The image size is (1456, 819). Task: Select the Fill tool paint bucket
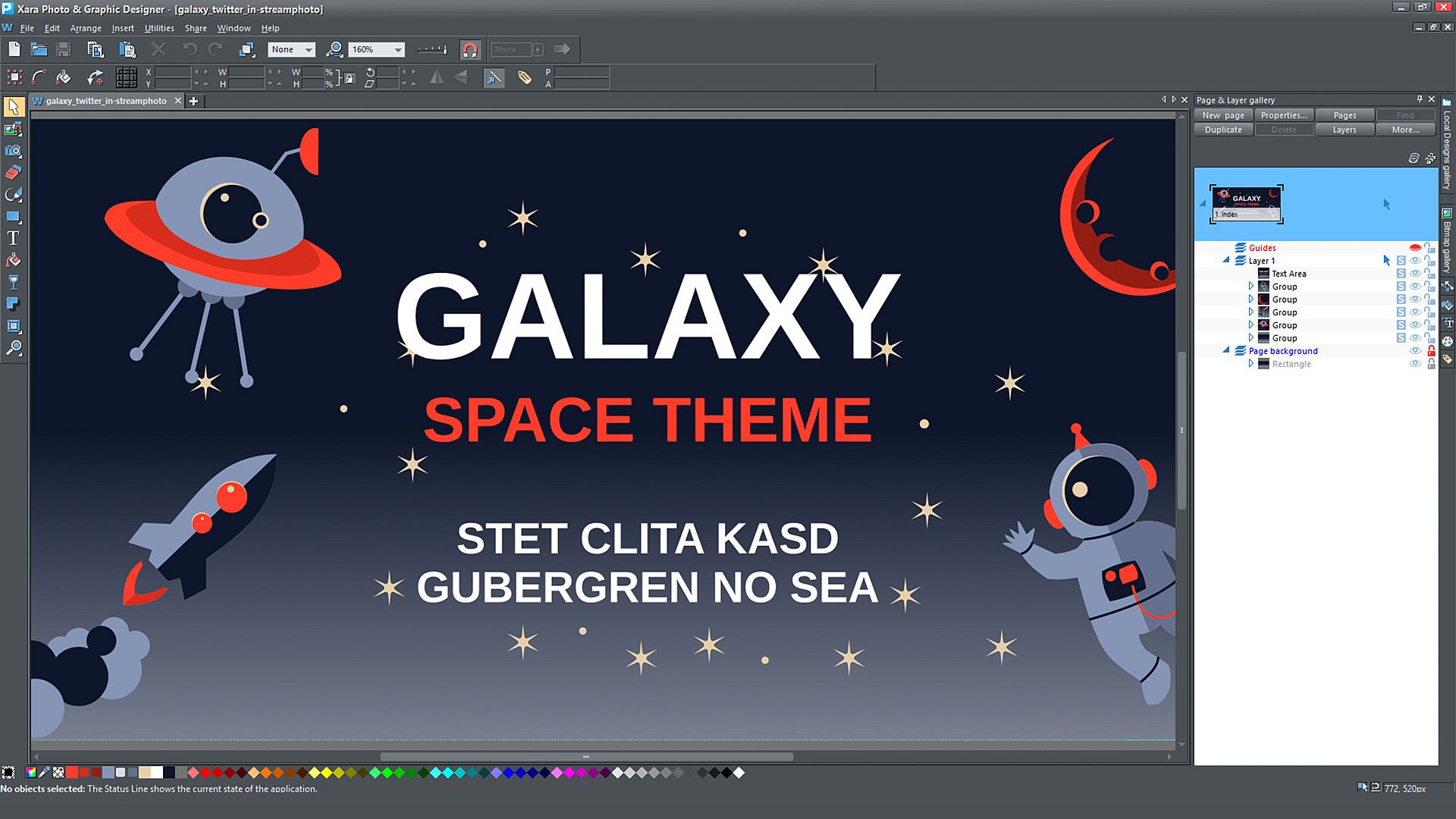13,260
